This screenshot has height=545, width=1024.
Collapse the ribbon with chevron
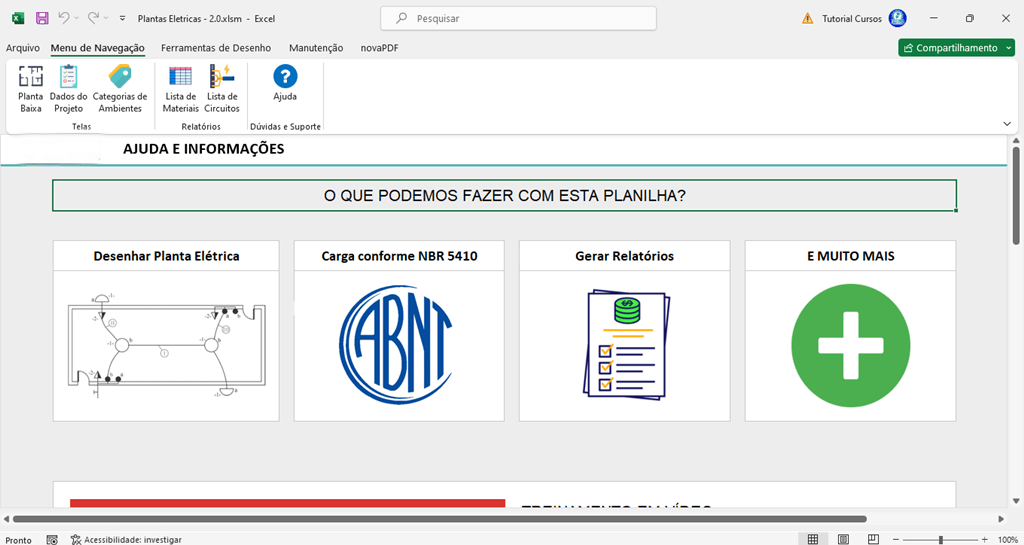[1006, 123]
